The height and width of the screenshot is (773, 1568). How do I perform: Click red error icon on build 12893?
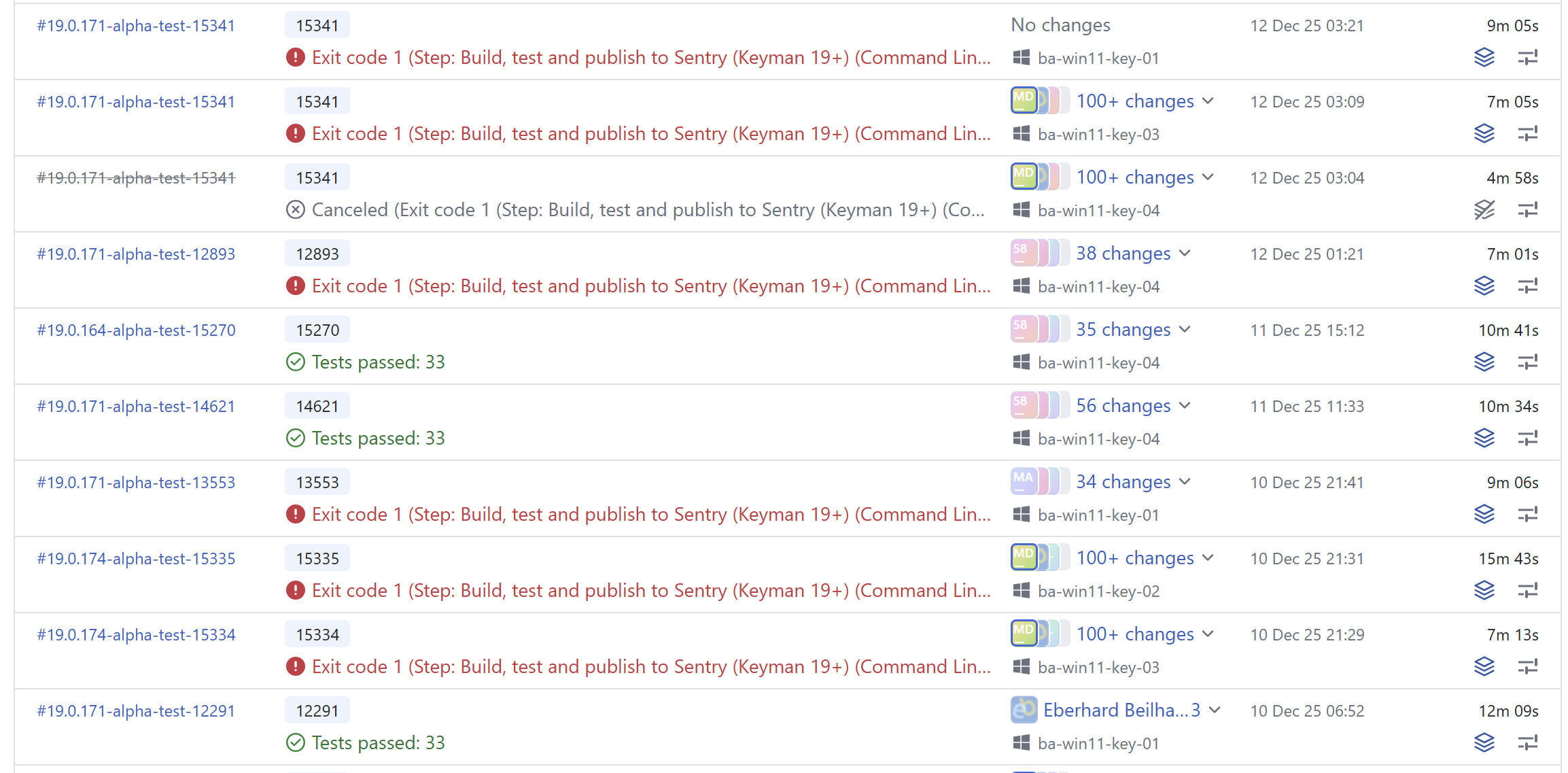[x=296, y=286]
